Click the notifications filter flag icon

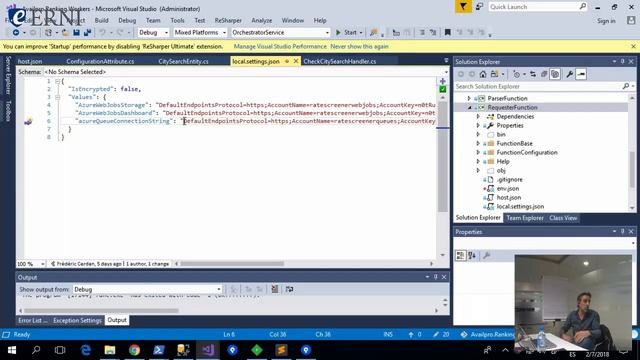(x=463, y=7)
